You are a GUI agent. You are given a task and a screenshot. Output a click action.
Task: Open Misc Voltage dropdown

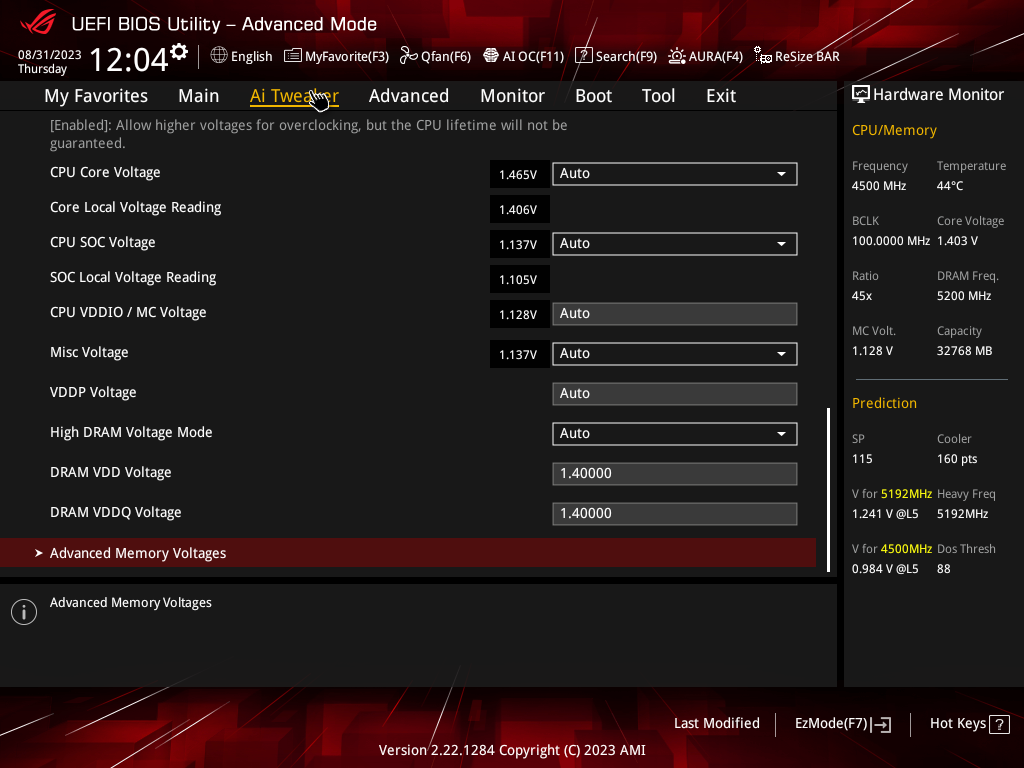coord(675,353)
